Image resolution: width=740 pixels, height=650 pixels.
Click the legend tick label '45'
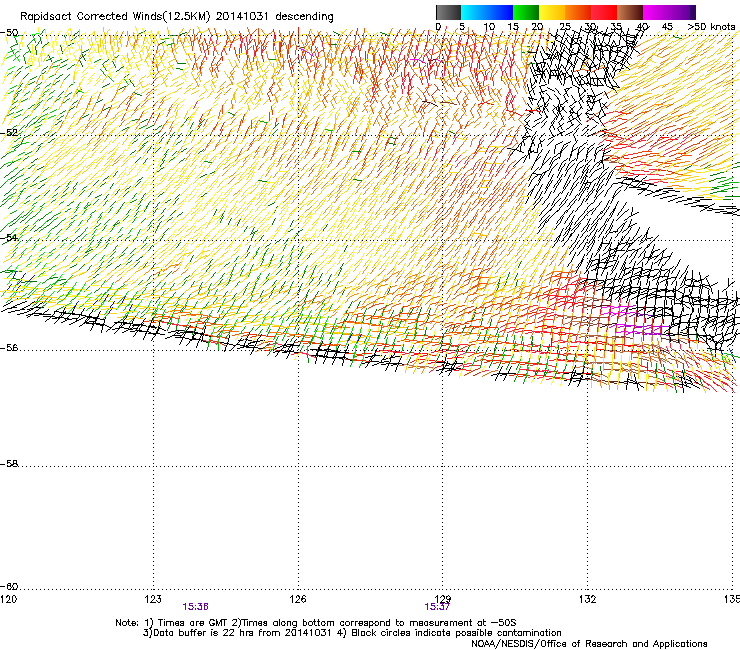coord(667,27)
